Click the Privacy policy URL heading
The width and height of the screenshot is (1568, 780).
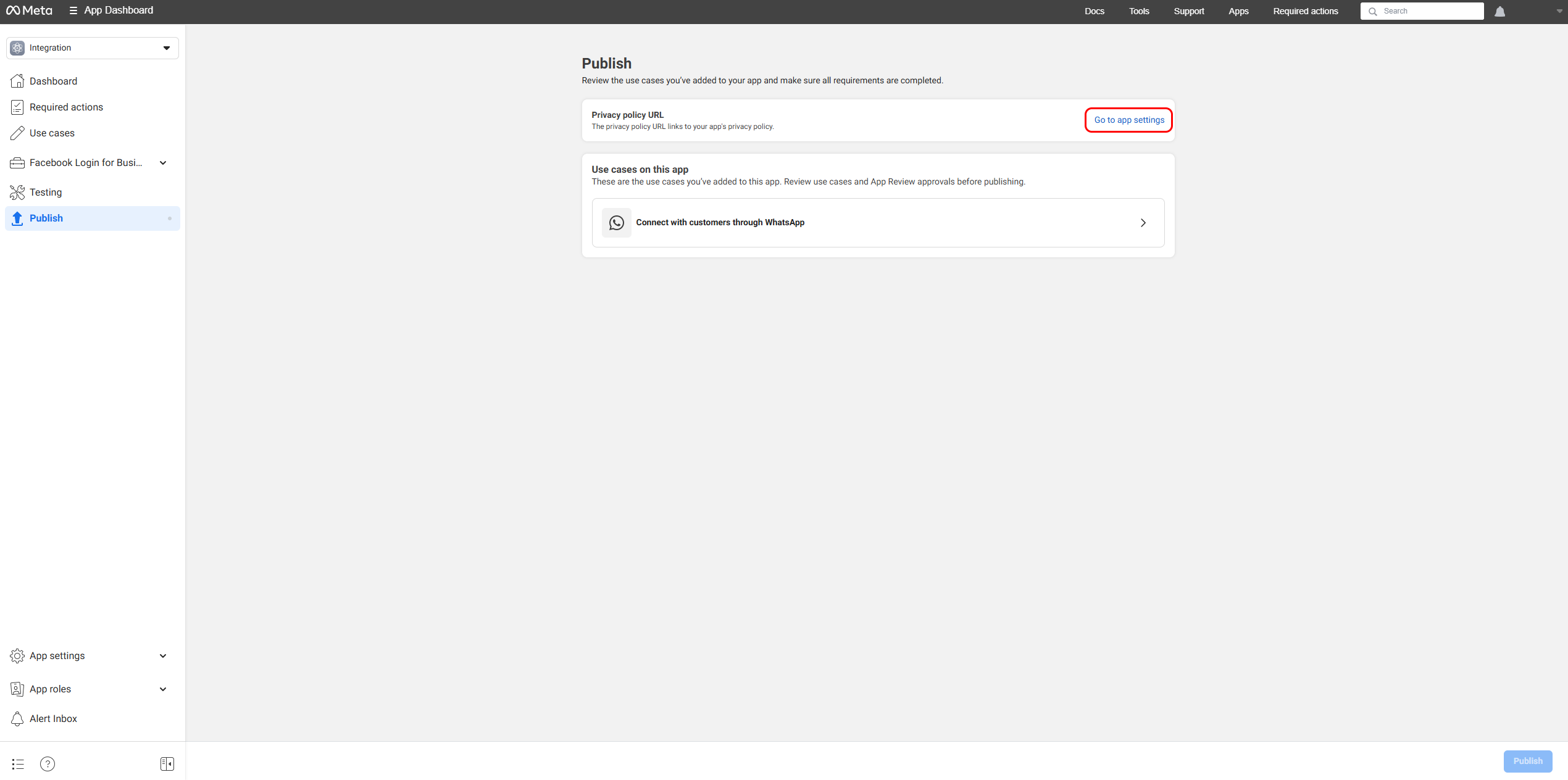tap(627, 115)
